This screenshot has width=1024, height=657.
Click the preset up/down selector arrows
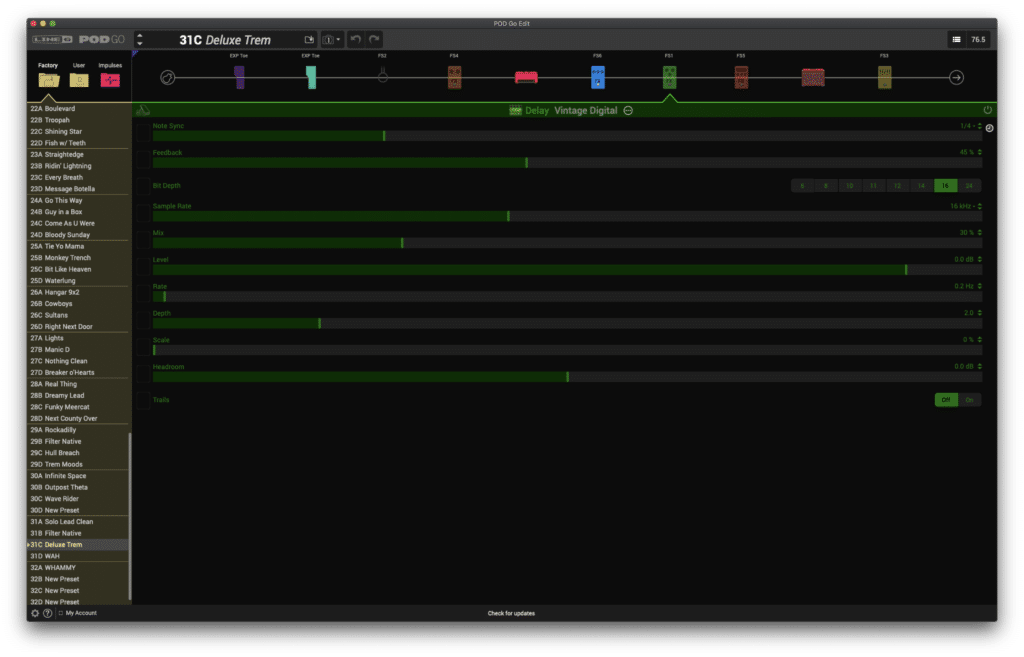pos(140,40)
